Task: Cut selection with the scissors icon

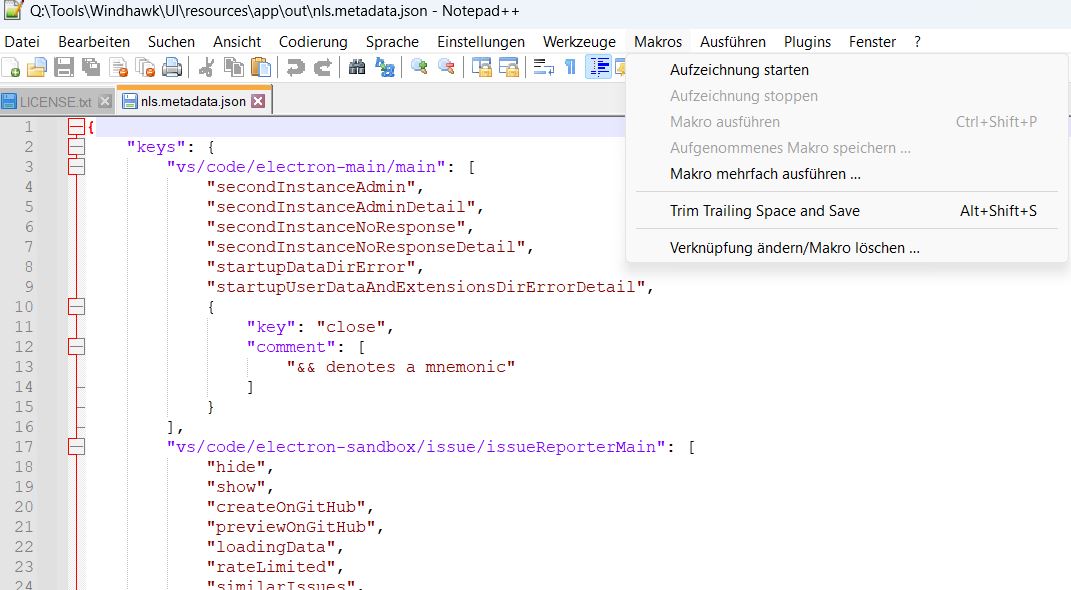Action: click(206, 67)
